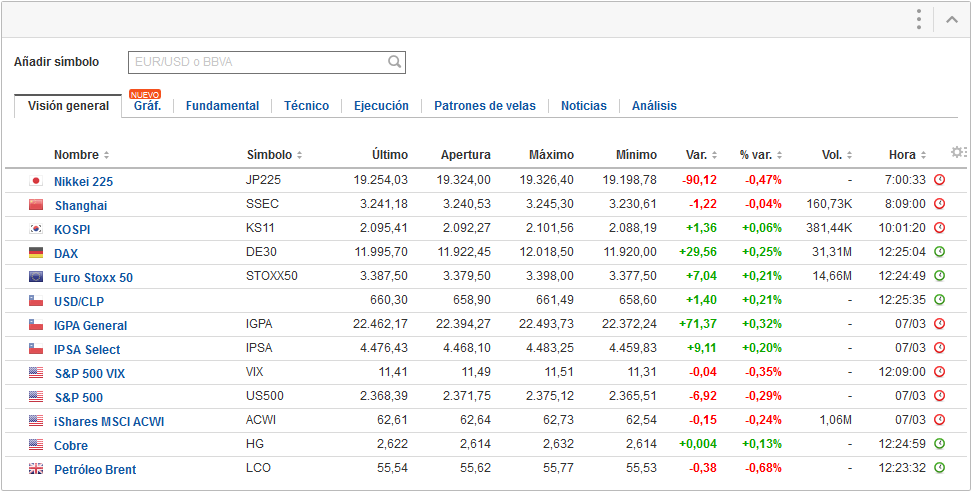Click the Japan flag next to Nikkei 225
971x491 pixels.
(x=37, y=181)
